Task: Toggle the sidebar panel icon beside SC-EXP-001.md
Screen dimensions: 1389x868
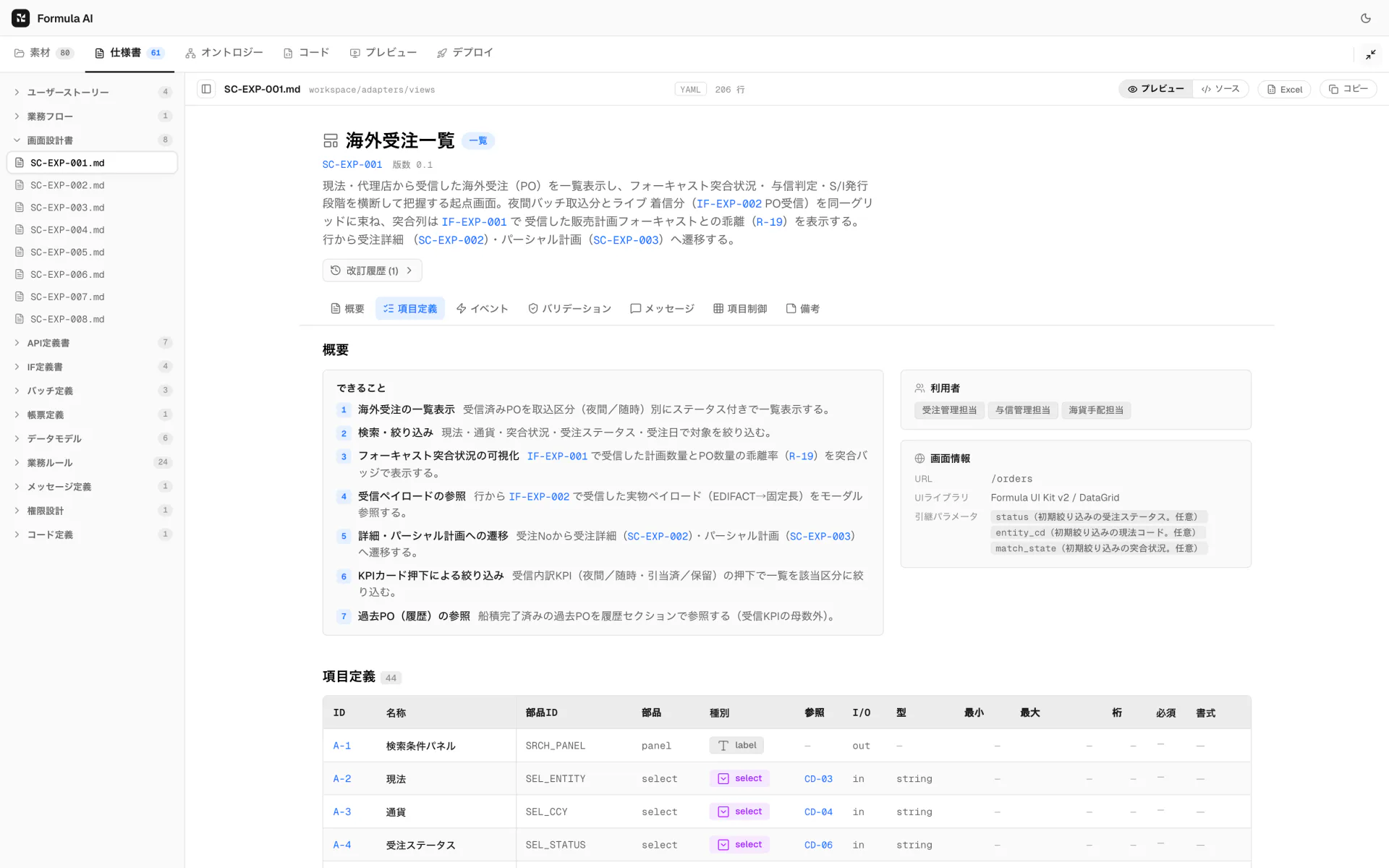Action: (x=206, y=89)
